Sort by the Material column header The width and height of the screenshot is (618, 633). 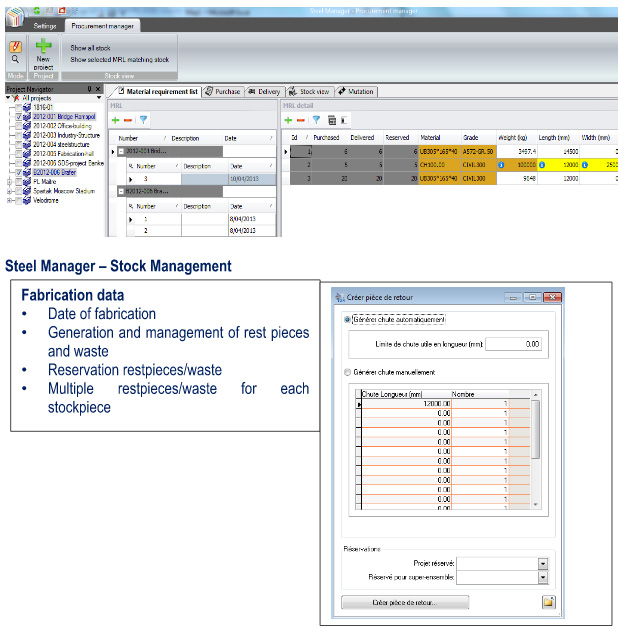(x=440, y=138)
